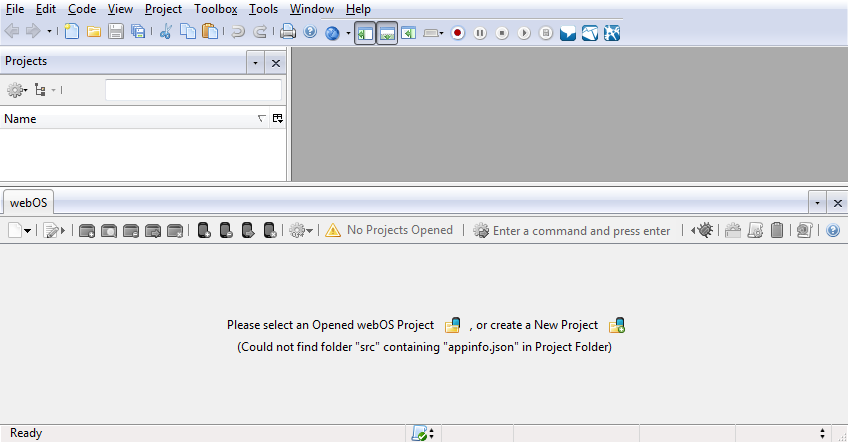
Task: Redo the last action
Action: (260, 32)
